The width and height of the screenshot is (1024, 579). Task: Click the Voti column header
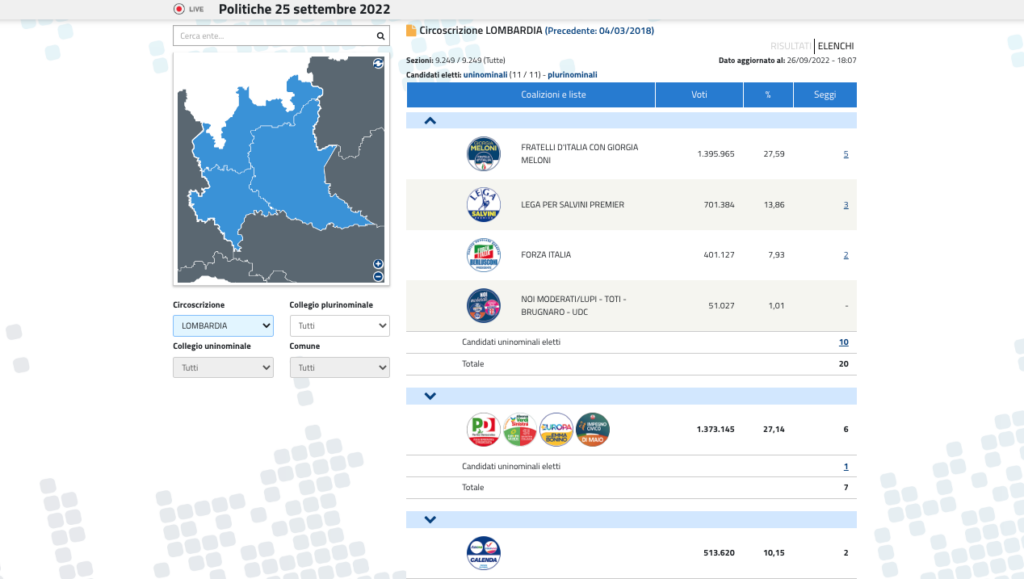tap(699, 95)
